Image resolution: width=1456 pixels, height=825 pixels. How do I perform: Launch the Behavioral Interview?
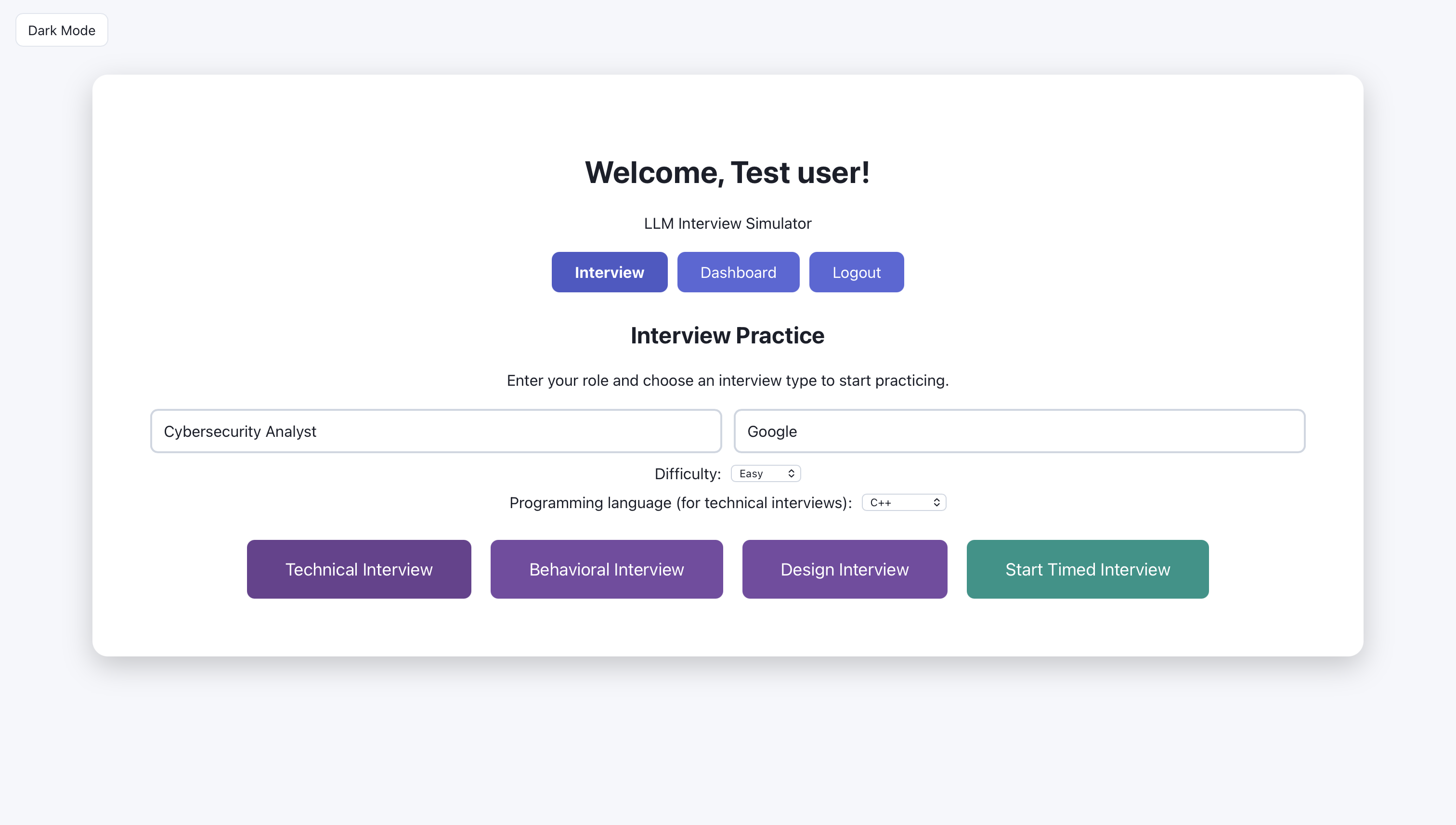click(606, 569)
